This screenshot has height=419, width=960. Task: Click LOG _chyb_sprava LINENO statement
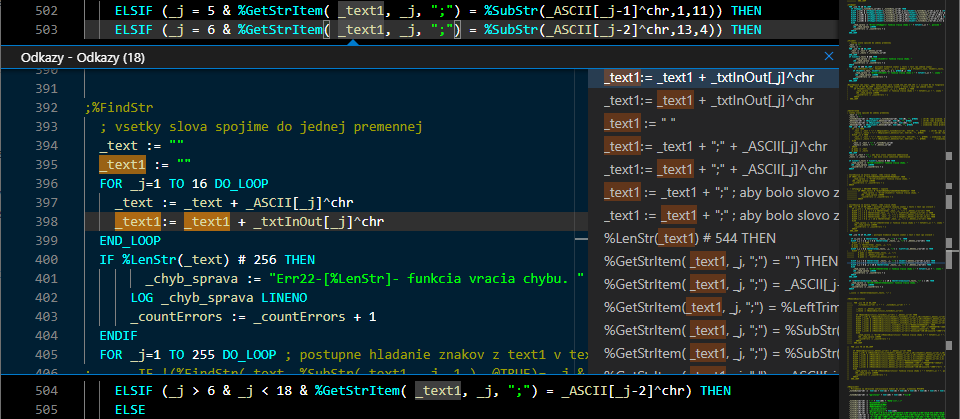point(218,297)
